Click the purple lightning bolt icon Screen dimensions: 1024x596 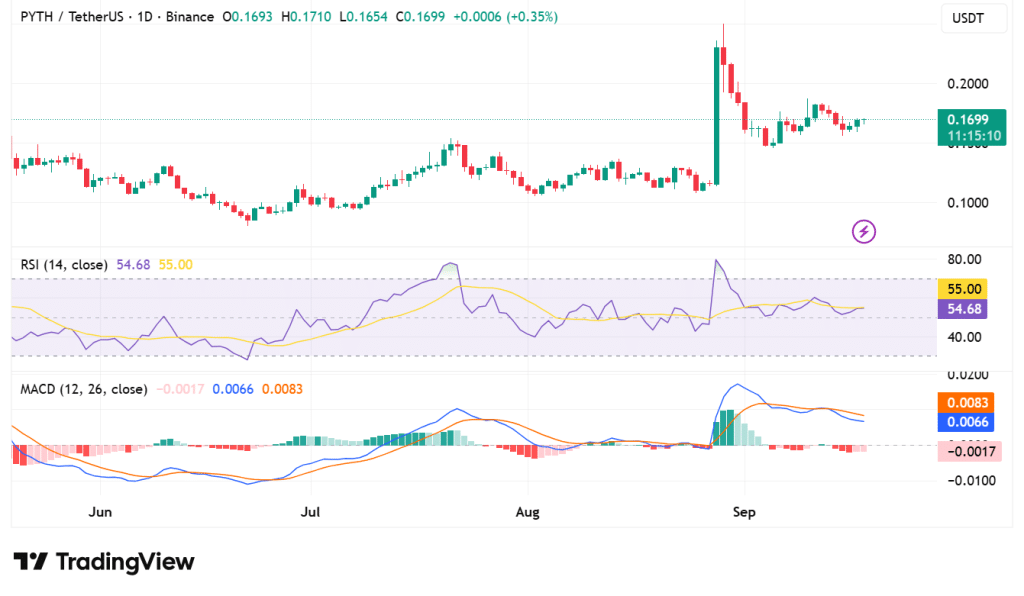tap(864, 232)
